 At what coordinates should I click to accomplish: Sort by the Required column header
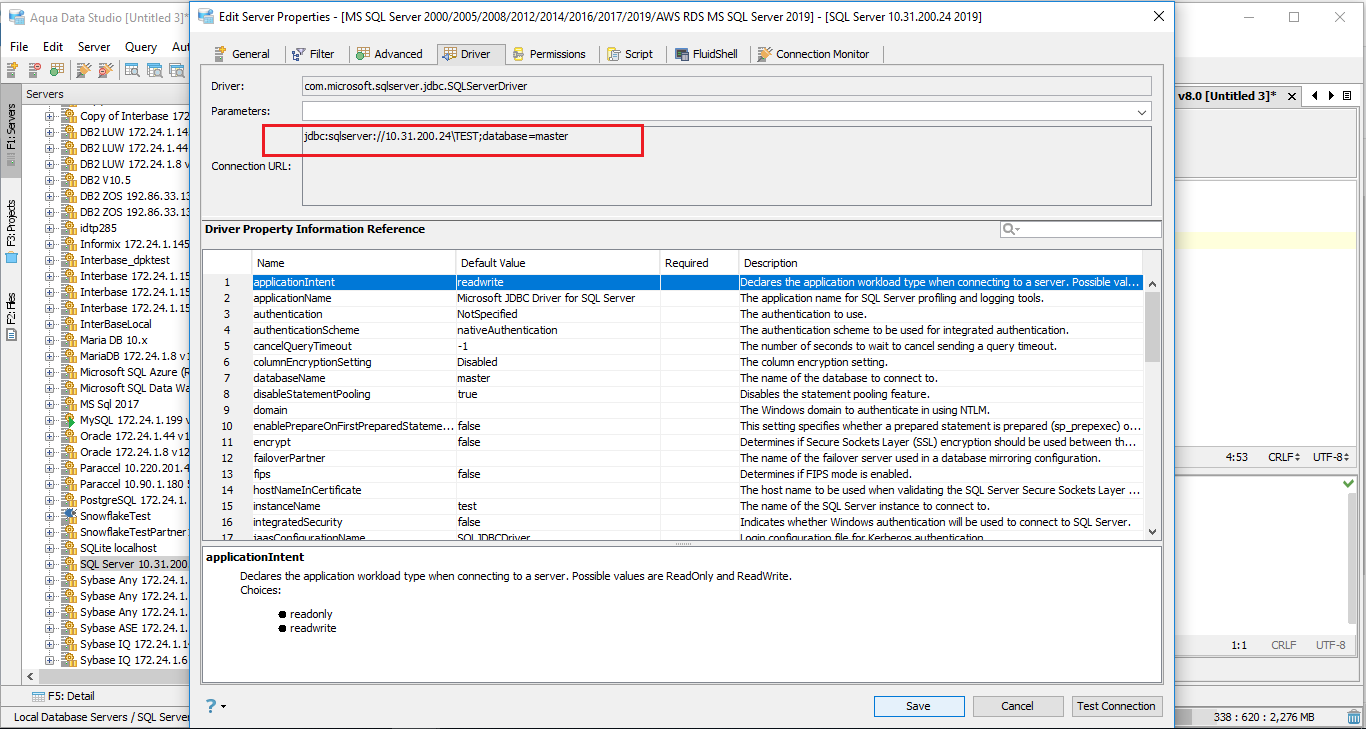click(x=700, y=263)
